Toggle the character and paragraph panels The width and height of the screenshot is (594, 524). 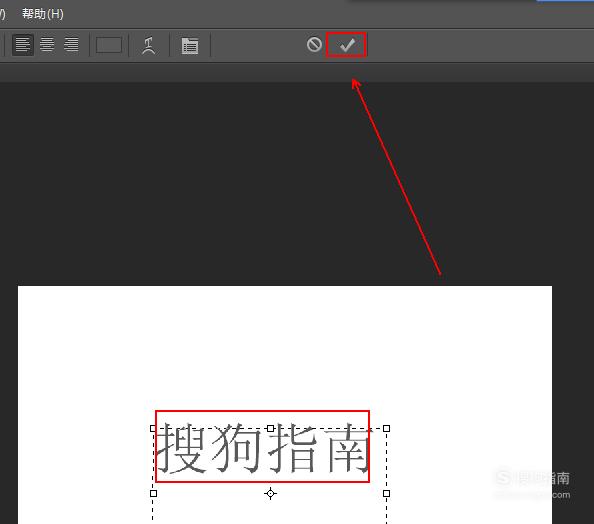pyautogui.click(x=190, y=46)
